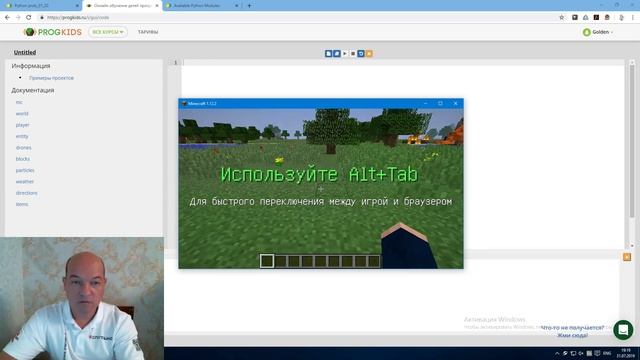This screenshot has width=640, height=360.
Task: Show hidden tray icons in taskbar
Action: tap(557, 353)
